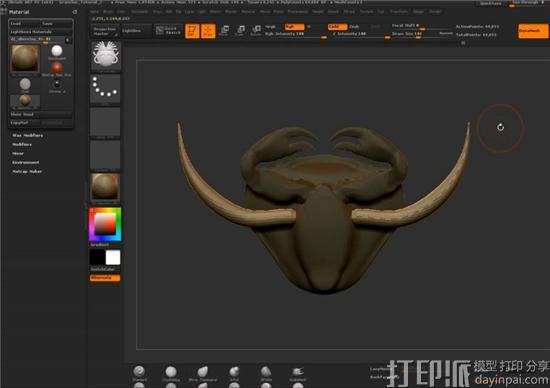Viewport: 550px width, 388px height.
Task: Click the R button beside material item slider
Action: [x=68, y=40]
